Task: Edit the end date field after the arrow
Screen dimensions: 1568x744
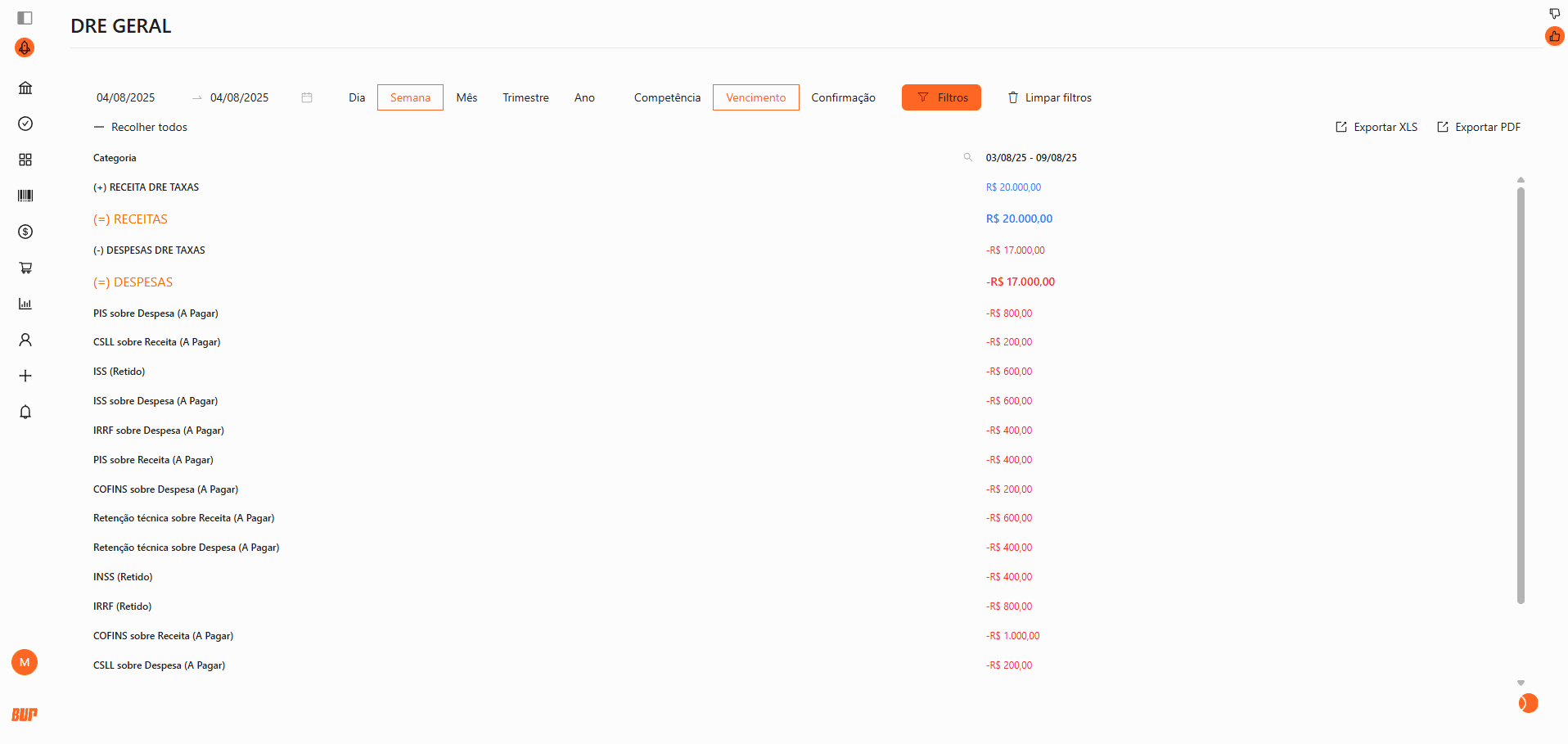Action: tap(240, 97)
